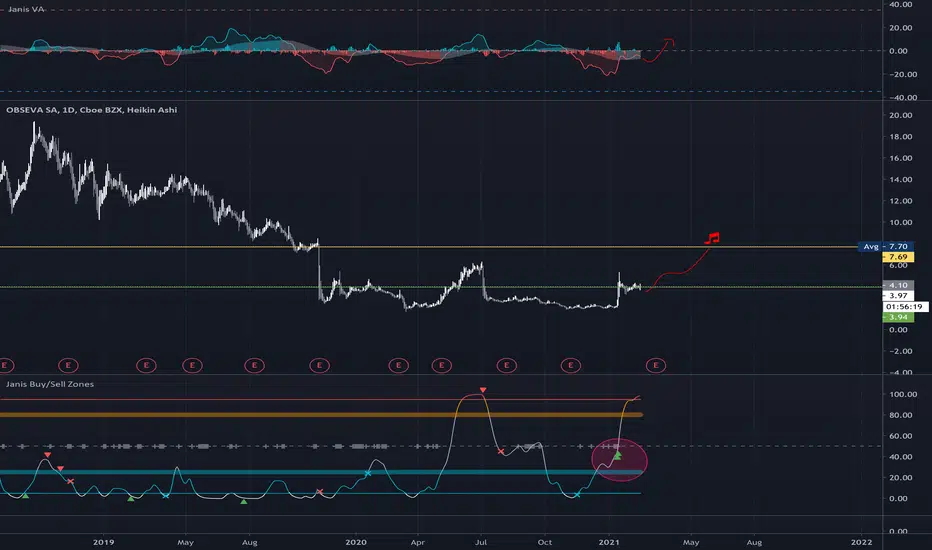Click the Jul label on the time axis
932x550 pixels.
click(481, 542)
